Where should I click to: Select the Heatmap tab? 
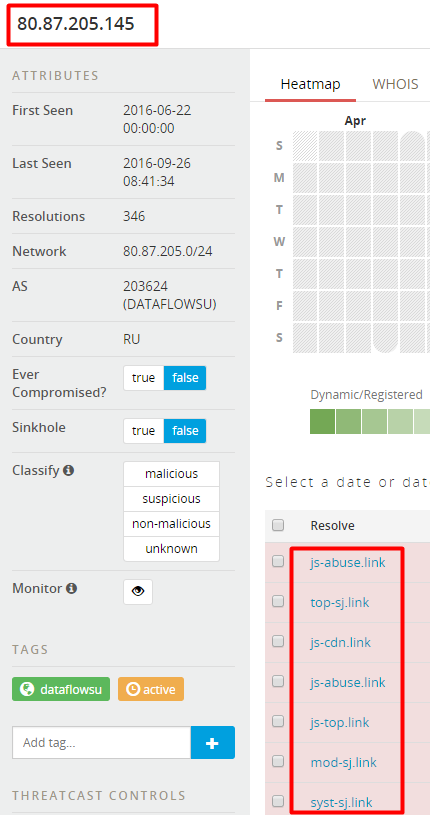tap(310, 84)
